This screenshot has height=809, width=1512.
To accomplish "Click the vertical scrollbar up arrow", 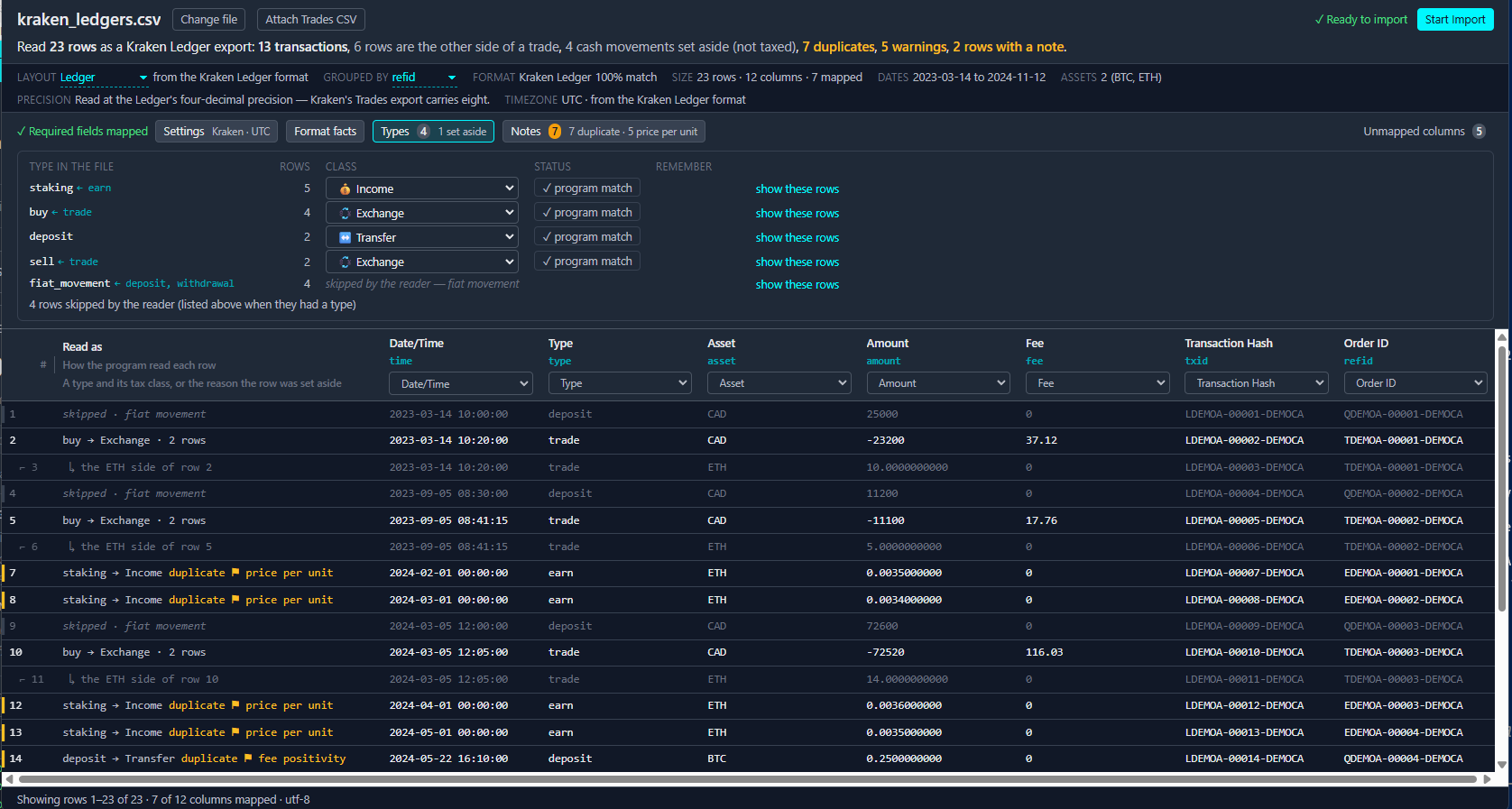I will pyautogui.click(x=1502, y=337).
